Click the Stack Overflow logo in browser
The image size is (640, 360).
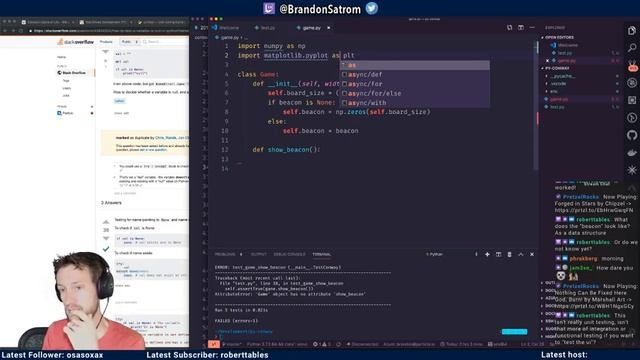point(76,42)
